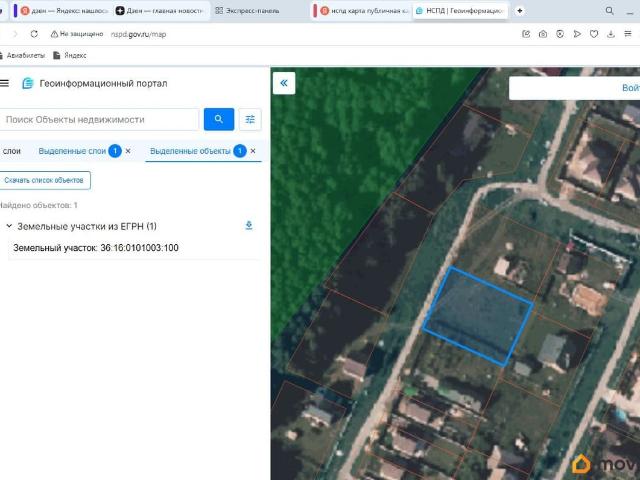Click the Геоинформационный портал logo icon
Viewport: 640px width, 480px height.
(x=28, y=83)
